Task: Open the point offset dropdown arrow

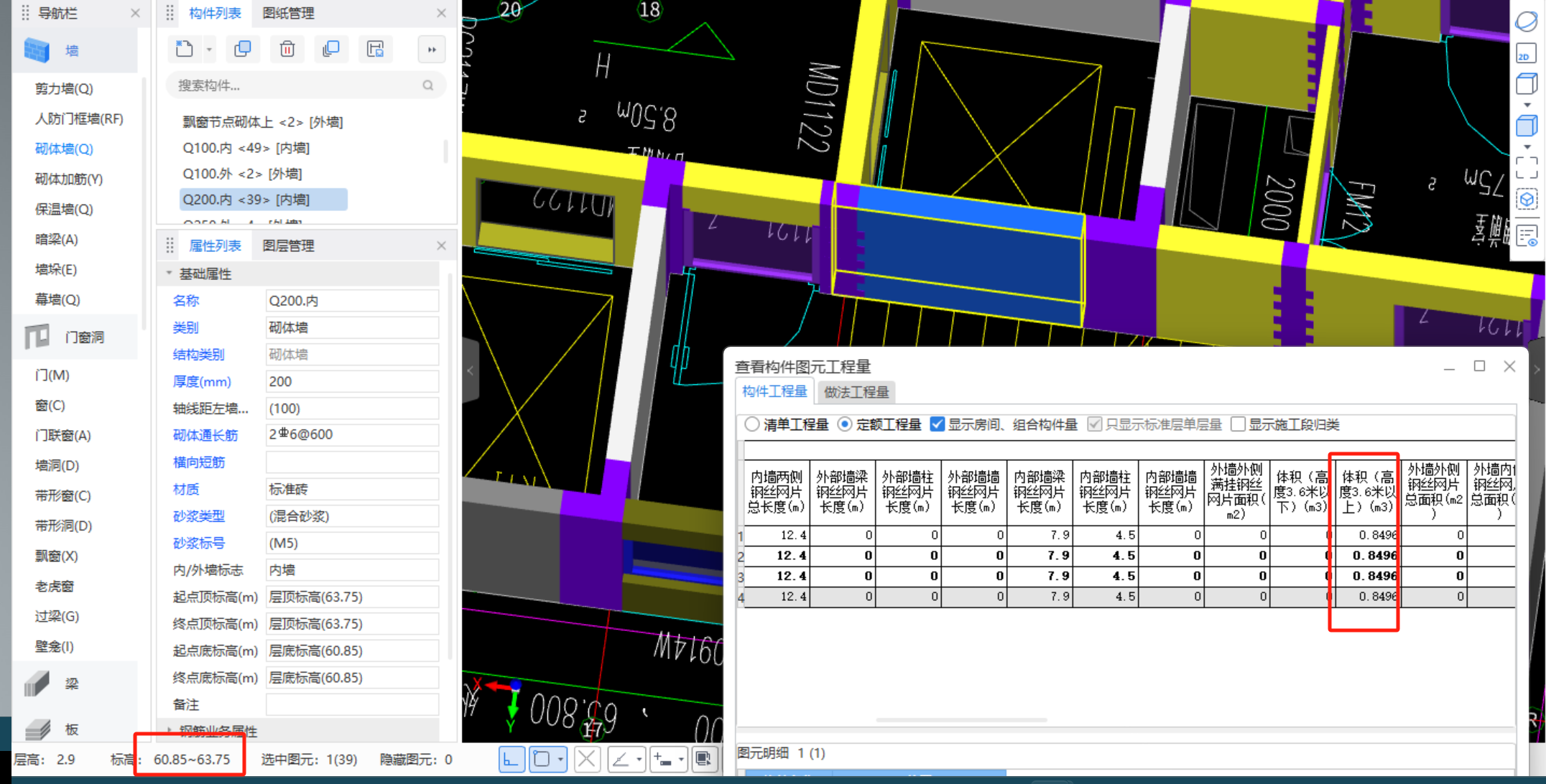Action: click(681, 759)
